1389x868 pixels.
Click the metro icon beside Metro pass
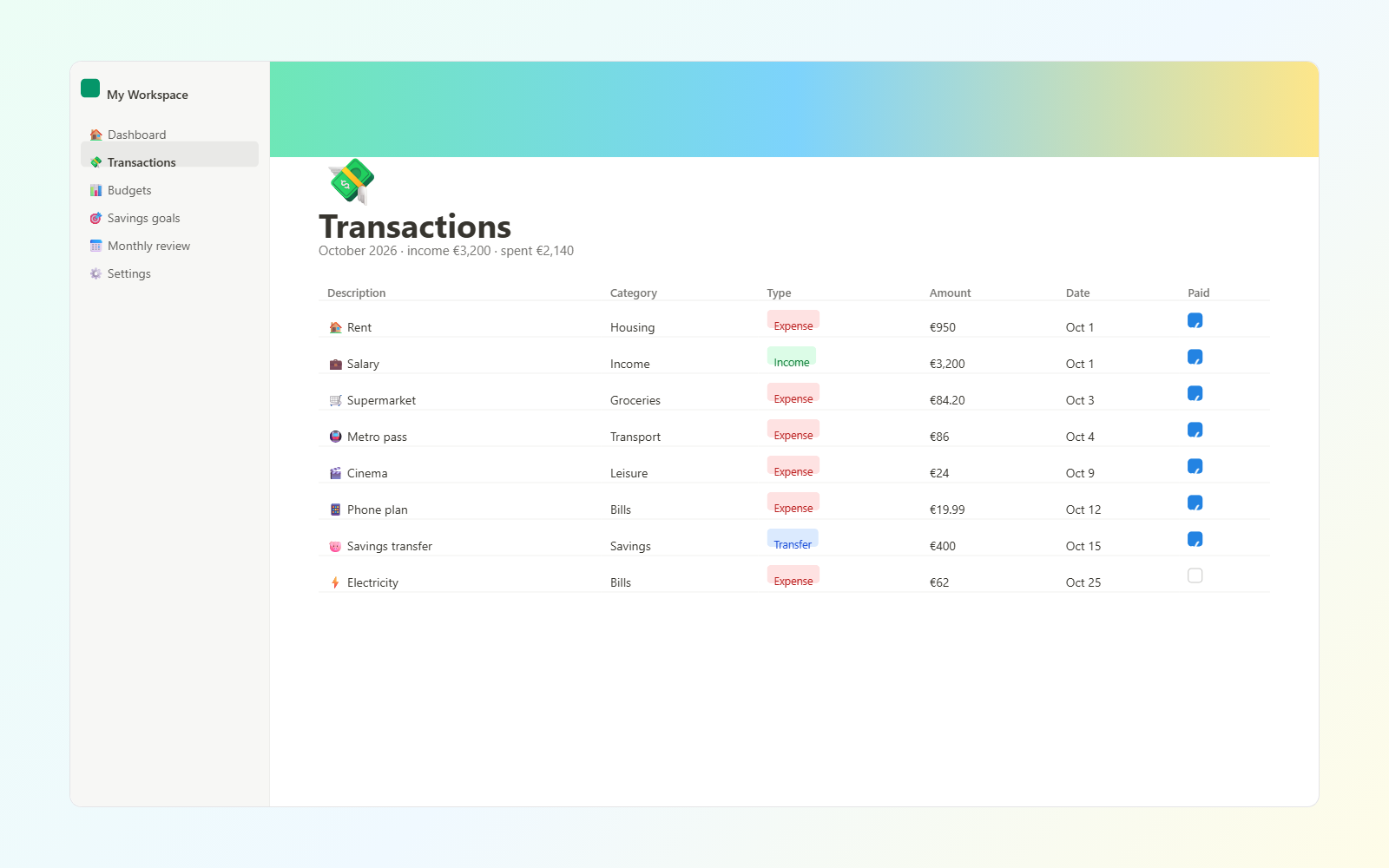click(335, 437)
